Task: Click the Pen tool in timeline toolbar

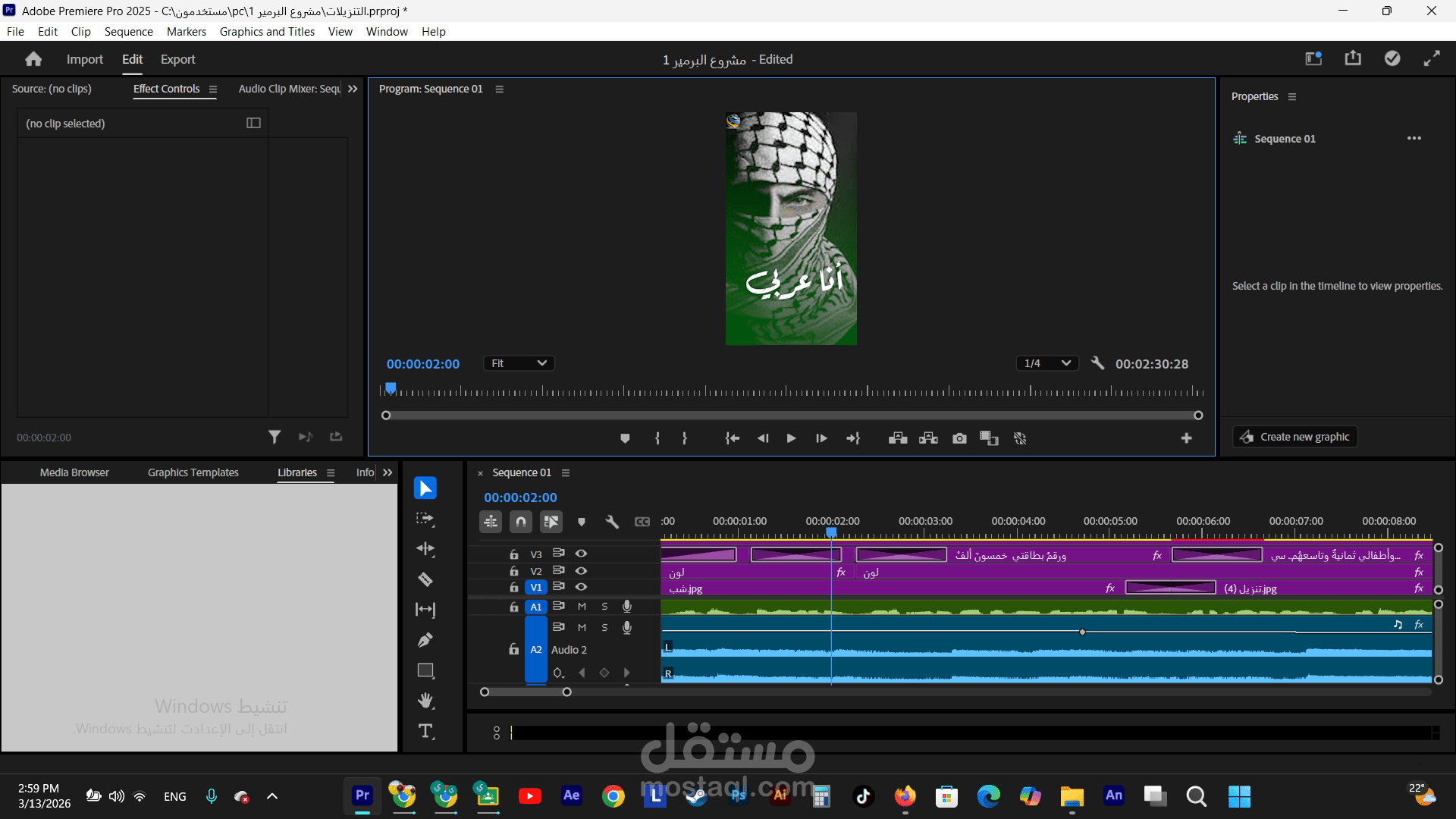Action: pyautogui.click(x=425, y=640)
